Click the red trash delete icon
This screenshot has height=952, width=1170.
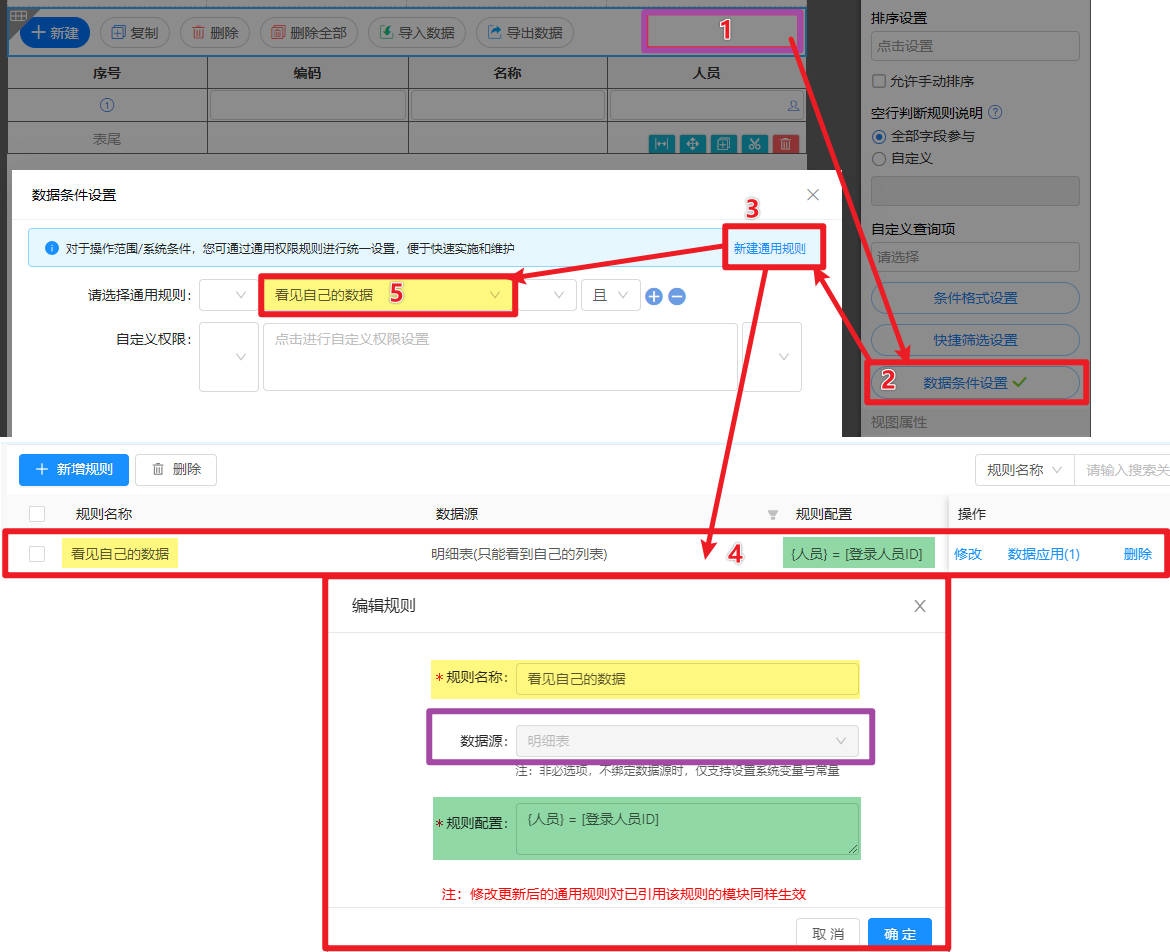click(x=785, y=144)
